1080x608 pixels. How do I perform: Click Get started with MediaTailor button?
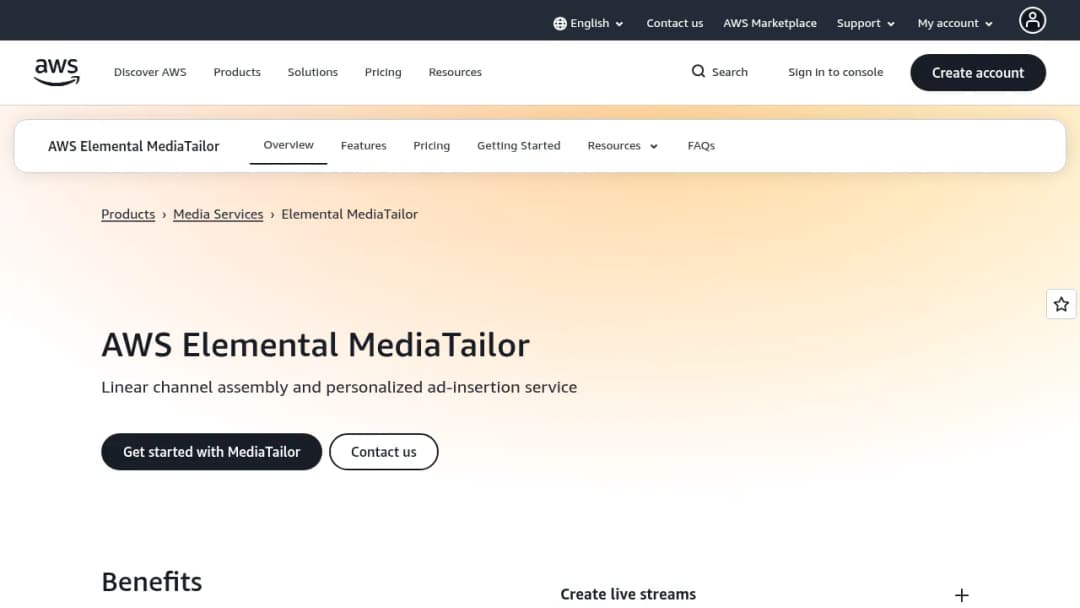pyautogui.click(x=211, y=452)
